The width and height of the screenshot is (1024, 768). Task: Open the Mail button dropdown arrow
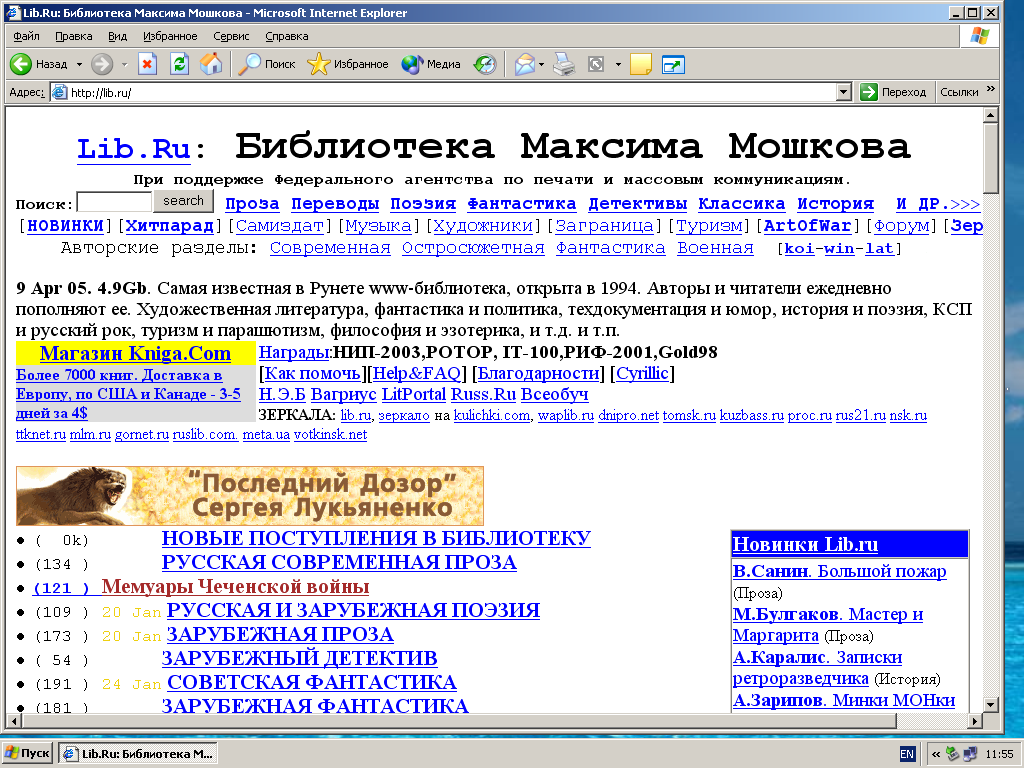pyautogui.click(x=541, y=64)
